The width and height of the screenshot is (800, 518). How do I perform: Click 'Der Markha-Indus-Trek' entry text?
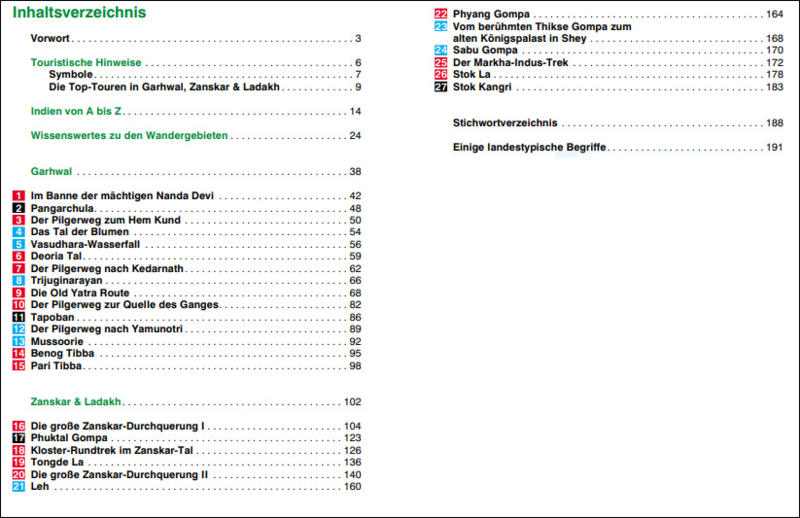click(511, 62)
